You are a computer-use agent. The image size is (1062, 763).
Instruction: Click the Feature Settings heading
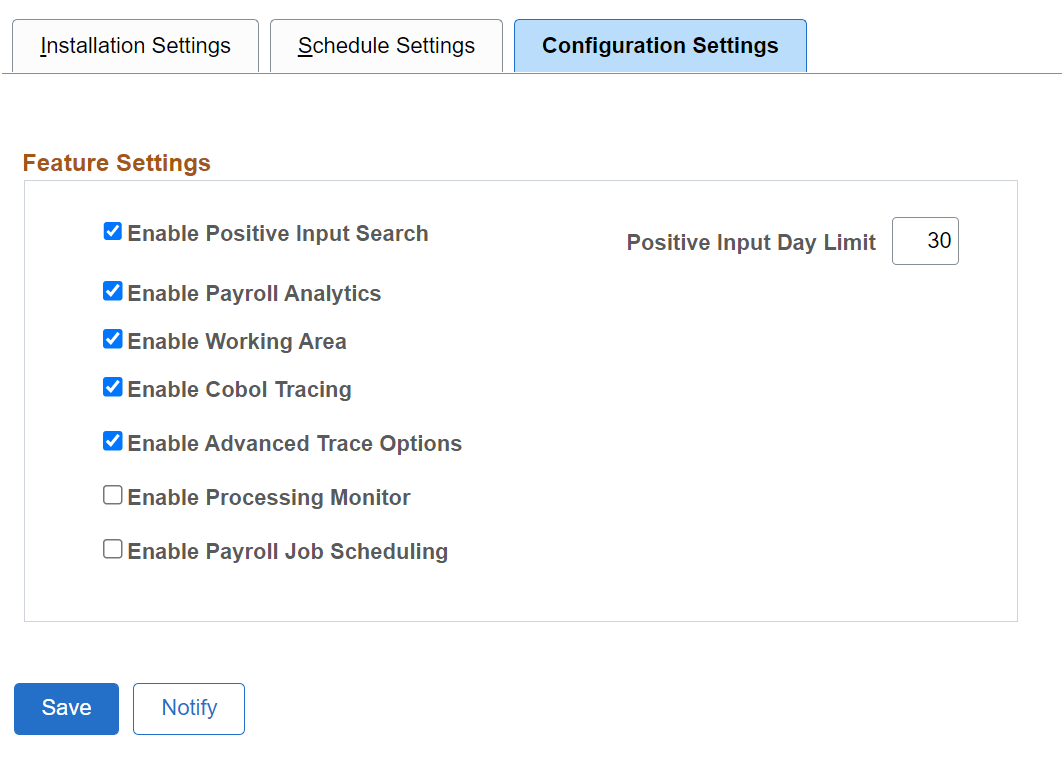pos(116,162)
